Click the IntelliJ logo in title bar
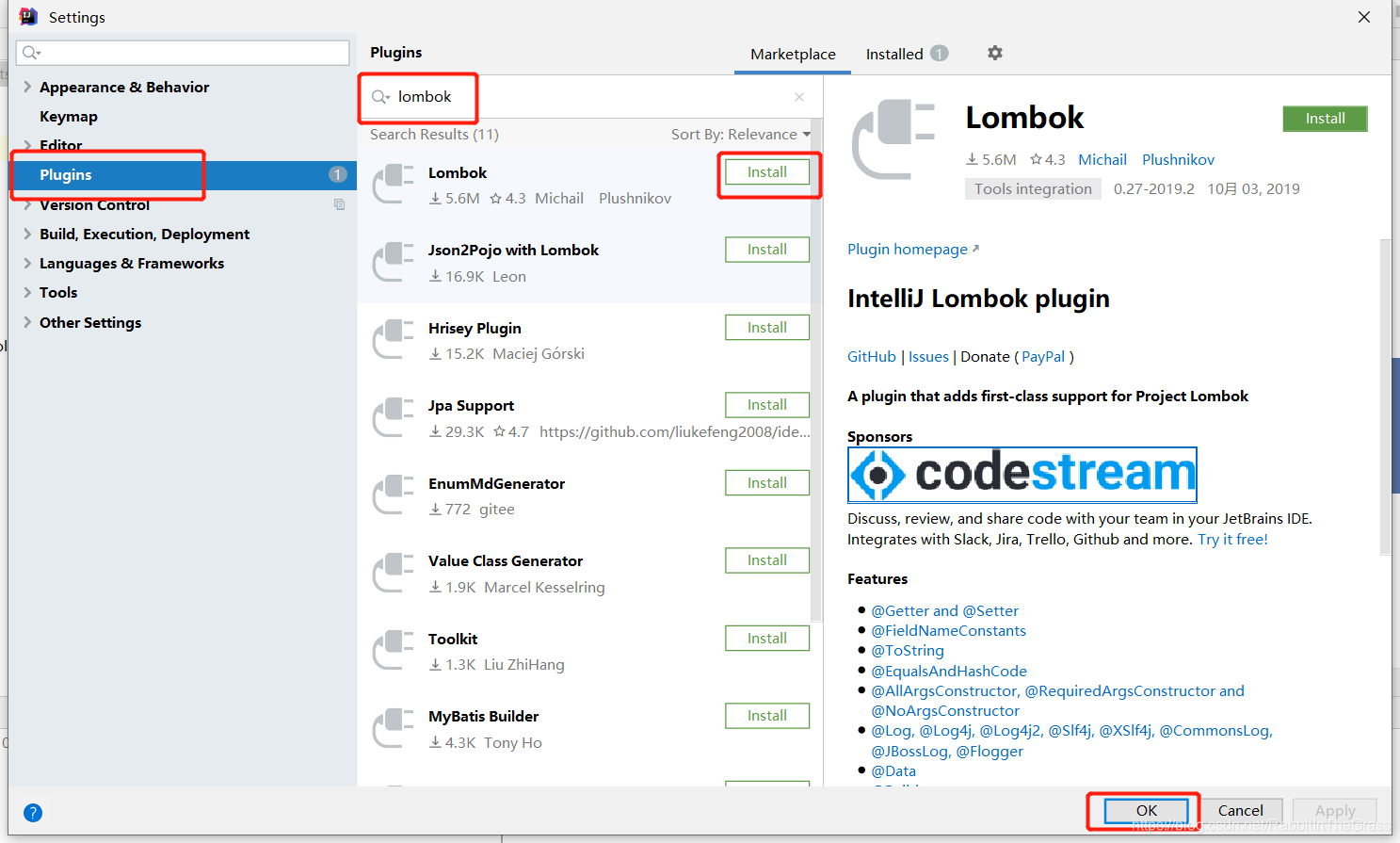 pyautogui.click(x=28, y=17)
